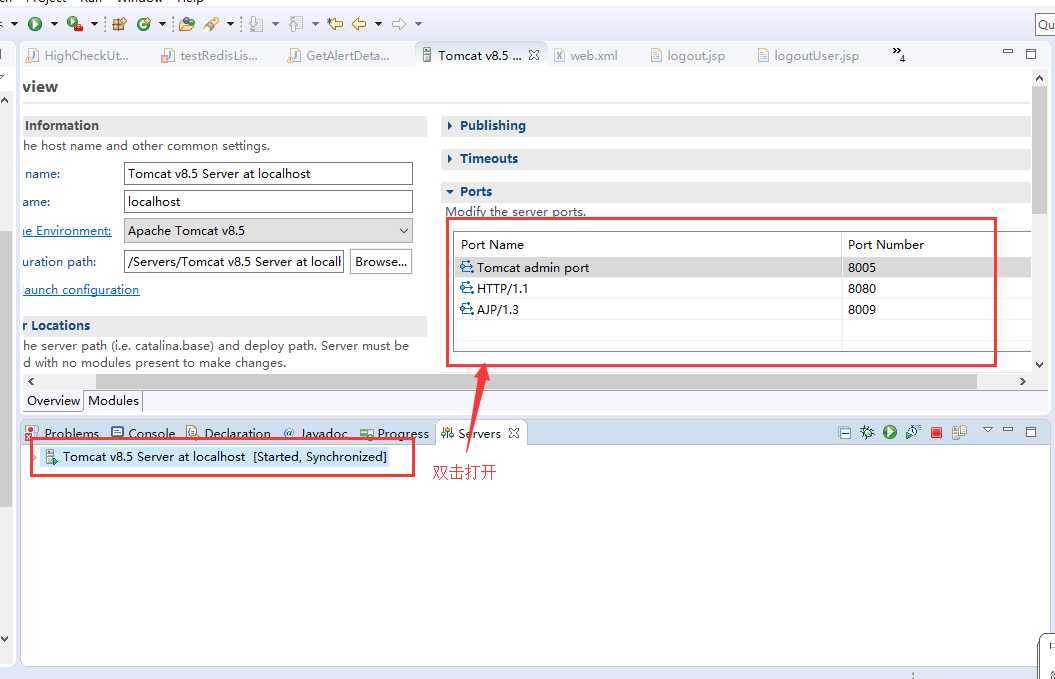Image resolution: width=1055 pixels, height=679 pixels.
Task: Switch to the logout.jsp editor tab
Action: [x=688, y=56]
